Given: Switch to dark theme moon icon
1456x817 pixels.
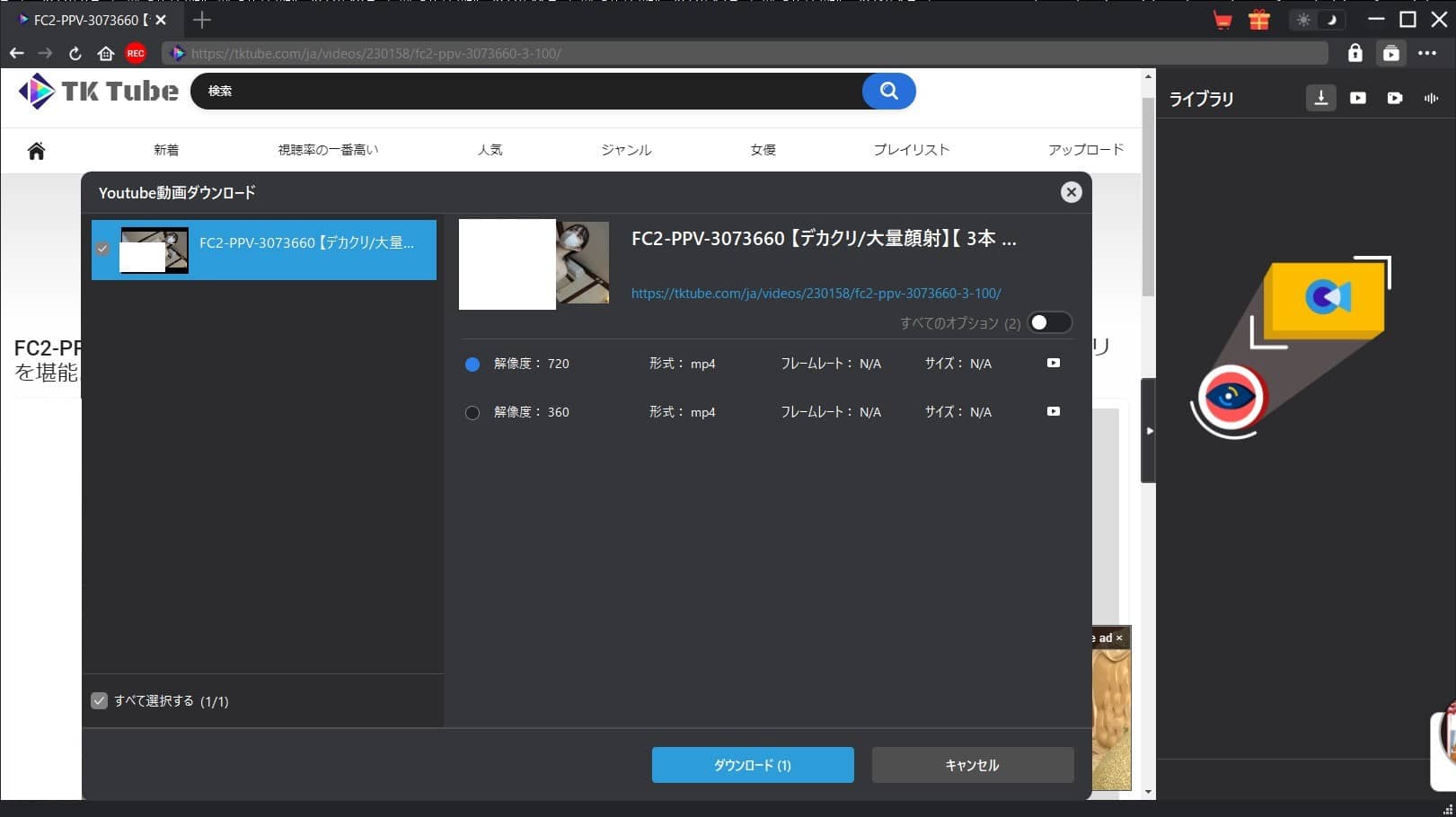Looking at the screenshot, I should (x=1333, y=20).
